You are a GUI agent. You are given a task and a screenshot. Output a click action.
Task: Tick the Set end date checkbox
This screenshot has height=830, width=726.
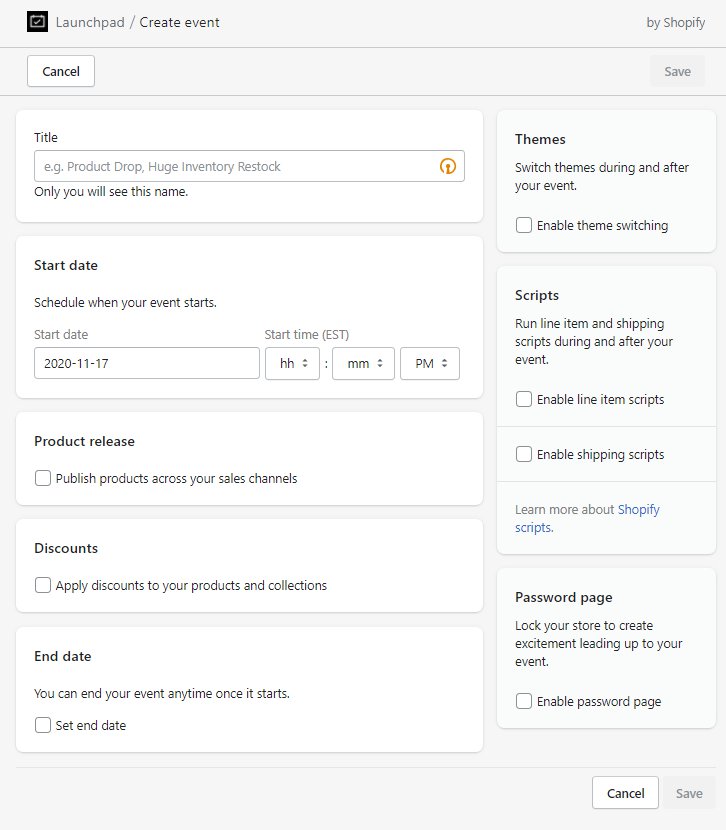click(x=43, y=726)
